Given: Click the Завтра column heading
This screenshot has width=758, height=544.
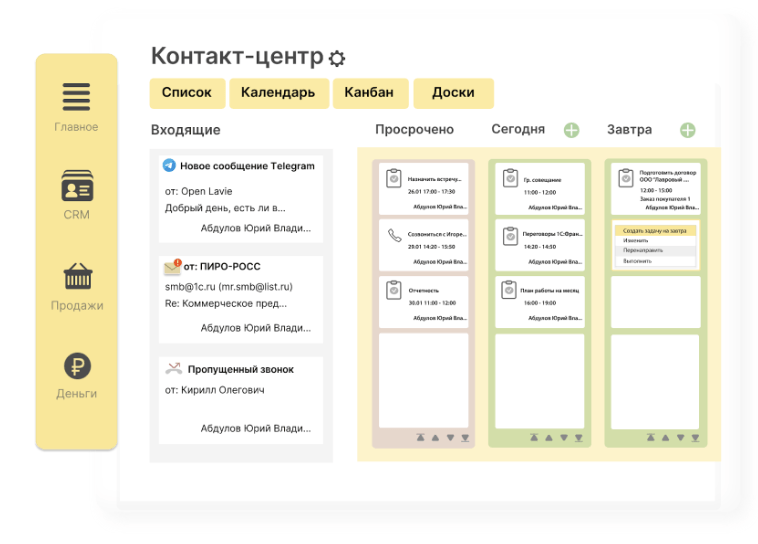Looking at the screenshot, I should pos(629,130).
